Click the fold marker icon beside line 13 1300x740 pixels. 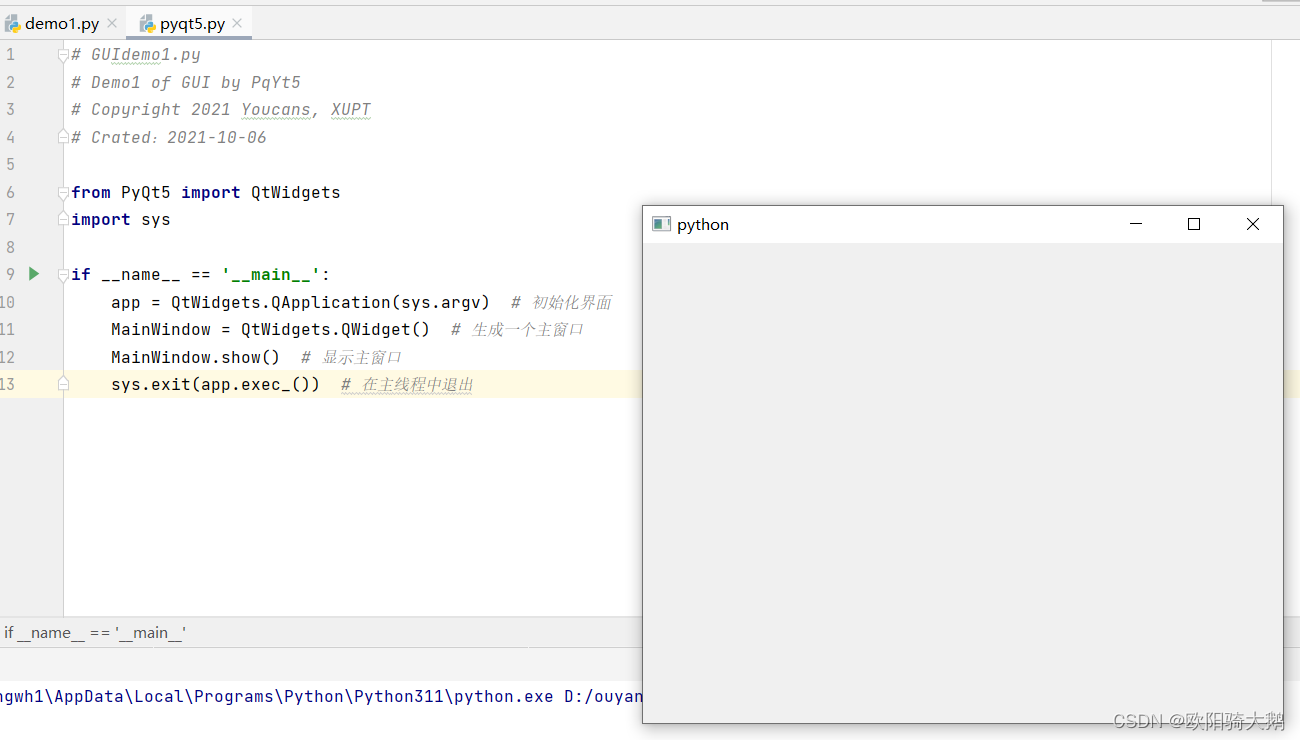coord(62,383)
